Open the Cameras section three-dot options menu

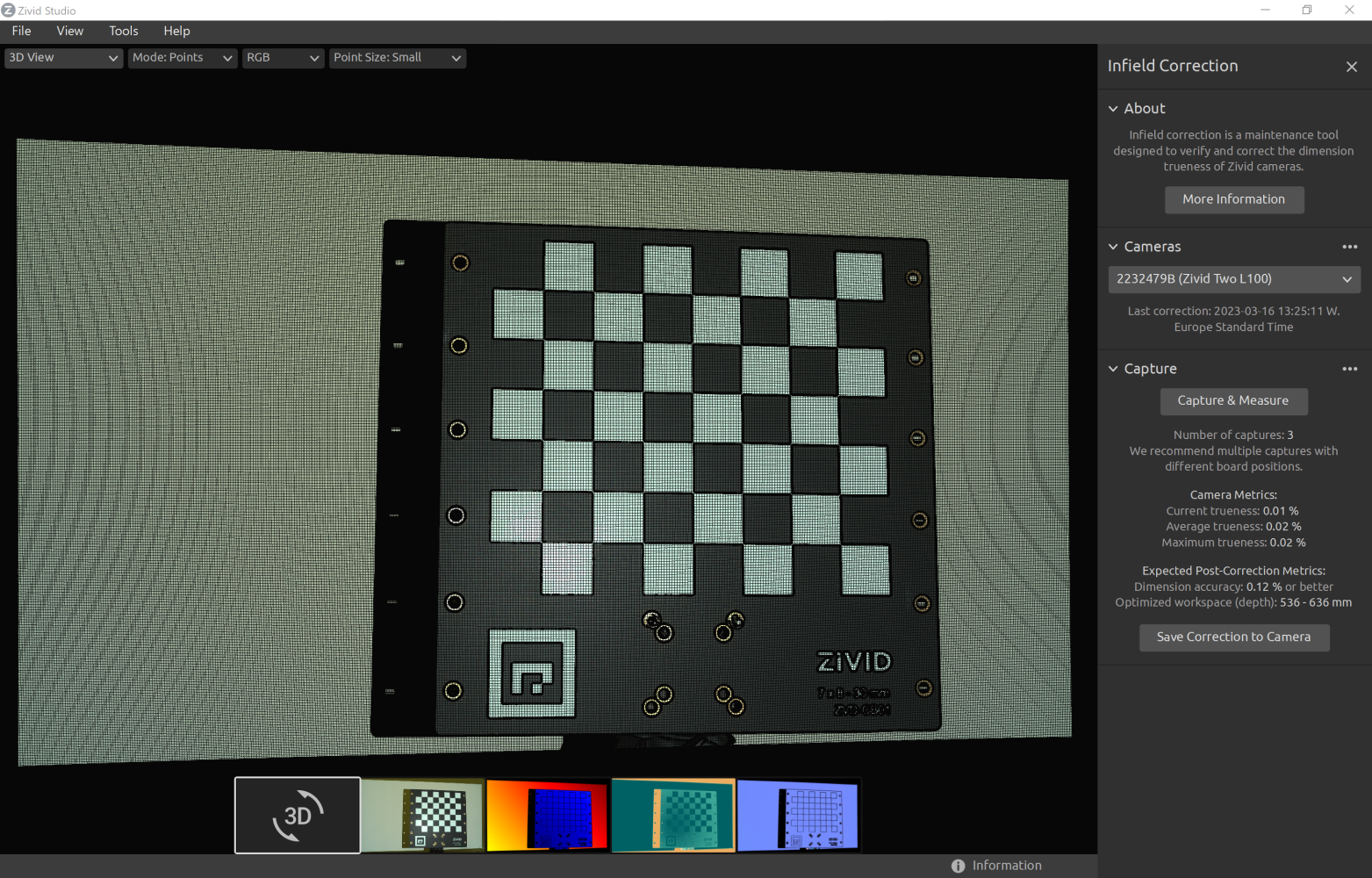[x=1349, y=247]
